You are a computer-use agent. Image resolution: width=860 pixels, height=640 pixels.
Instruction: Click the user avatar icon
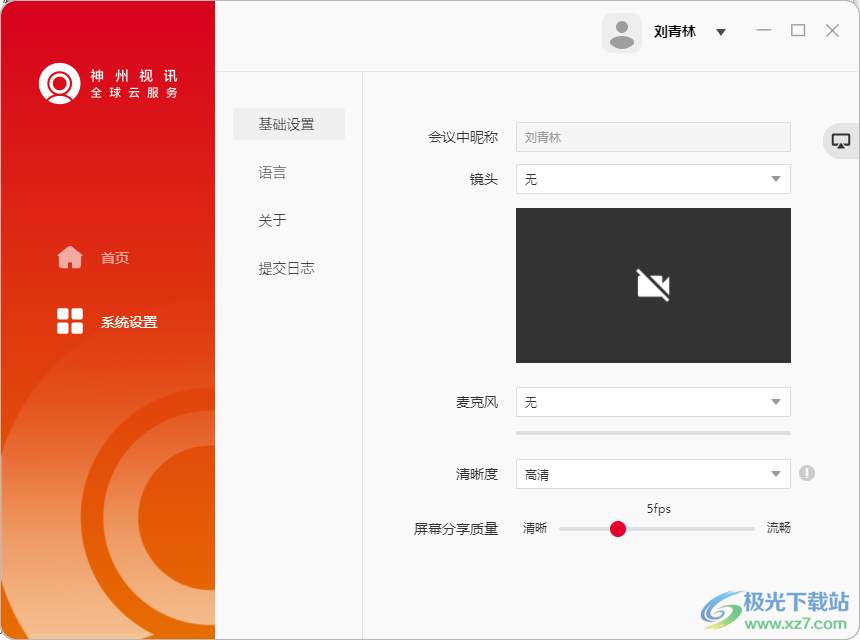622,33
